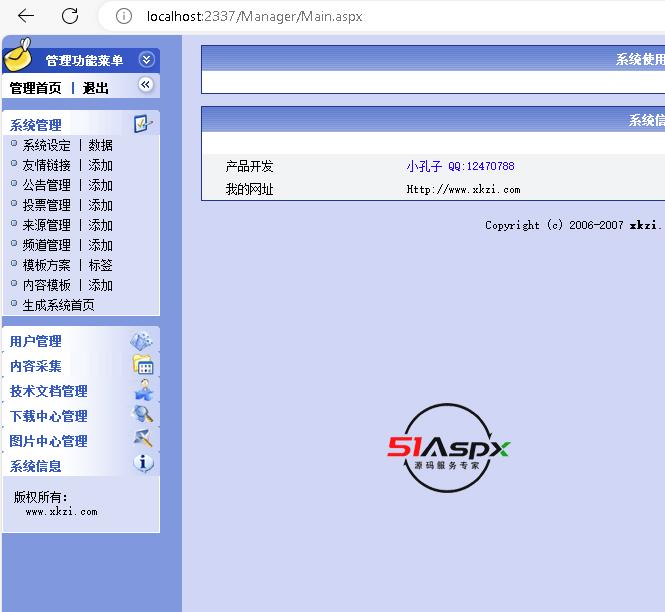
Task: Expand the 下载中心管理 section
Action: click(x=49, y=416)
